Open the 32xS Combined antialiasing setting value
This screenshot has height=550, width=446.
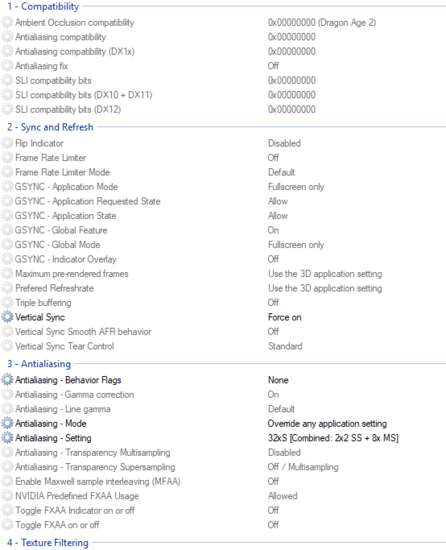pyautogui.click(x=333, y=438)
